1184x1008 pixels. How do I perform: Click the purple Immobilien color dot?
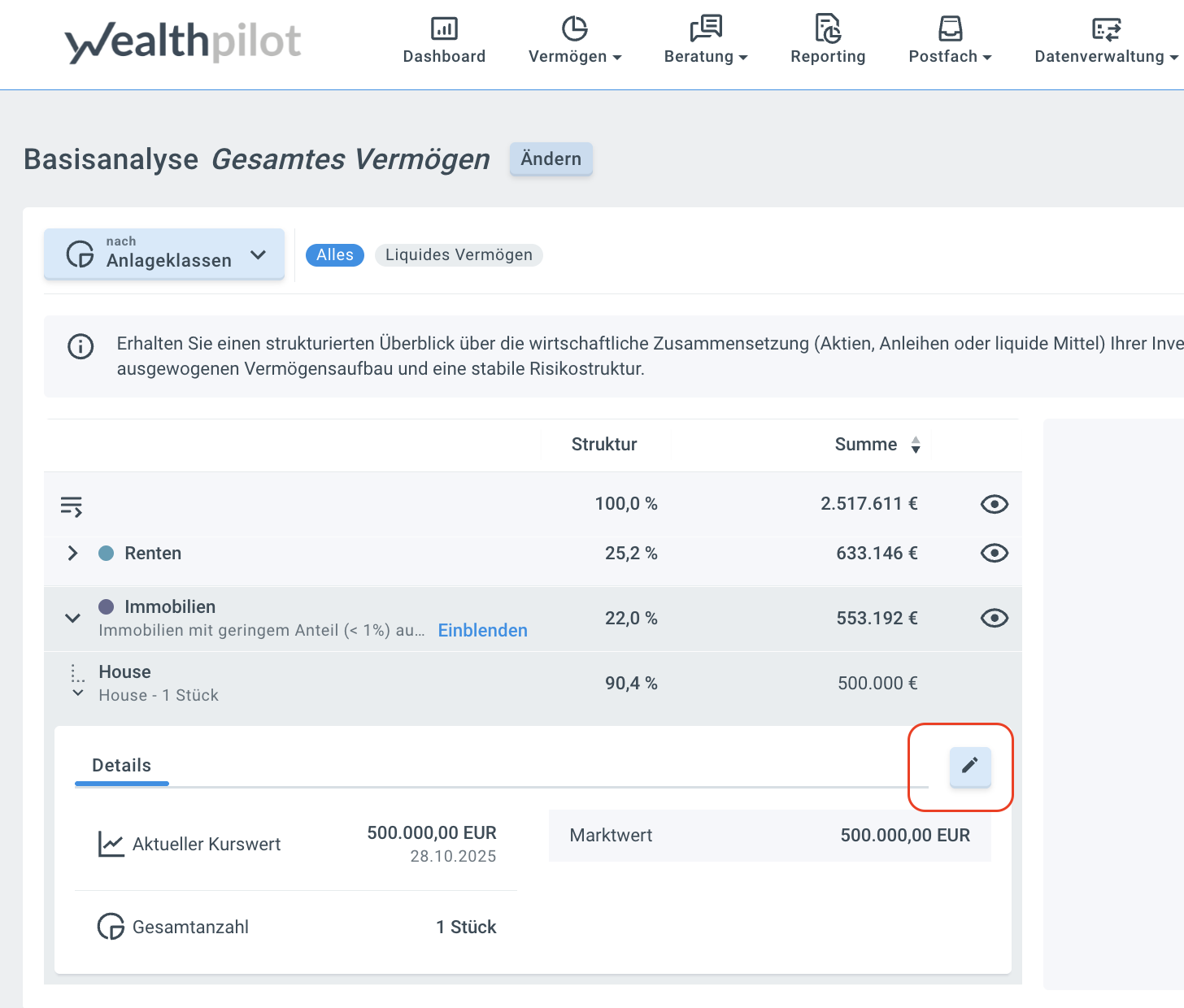(106, 607)
